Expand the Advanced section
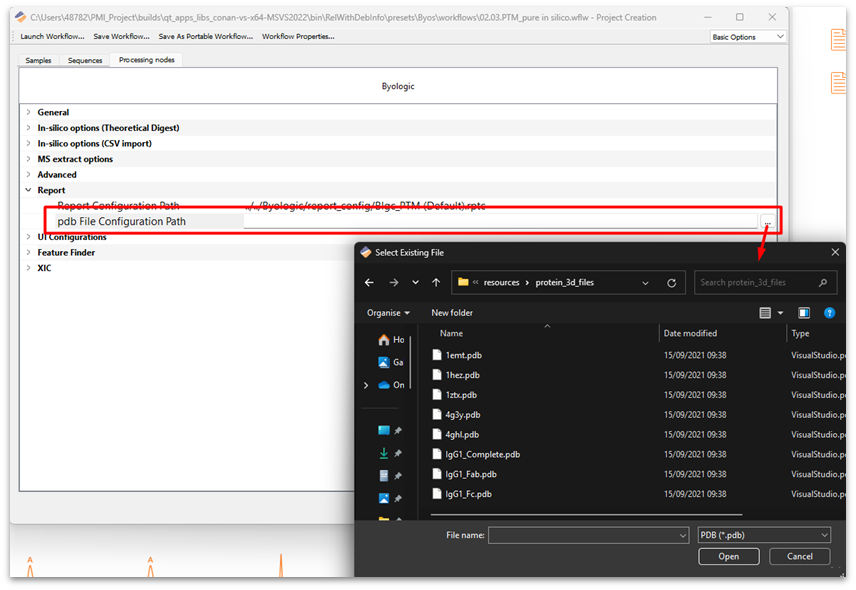 [28, 175]
